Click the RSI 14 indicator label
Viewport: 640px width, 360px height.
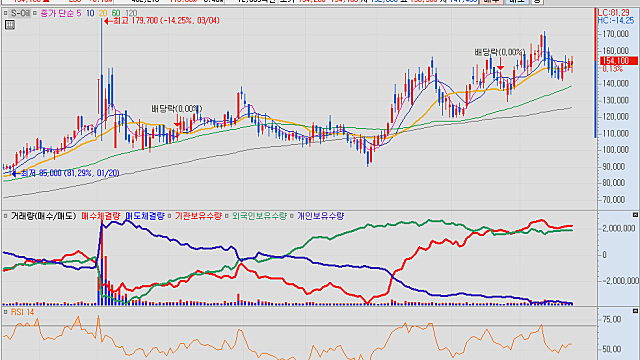pos(22,312)
